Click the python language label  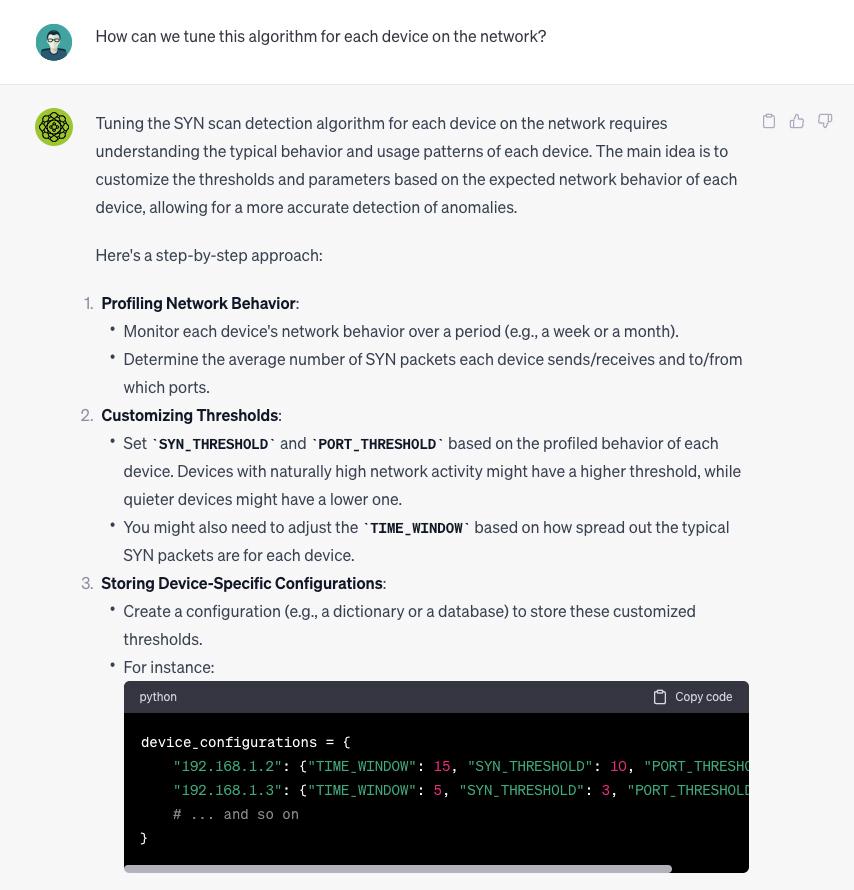(158, 697)
